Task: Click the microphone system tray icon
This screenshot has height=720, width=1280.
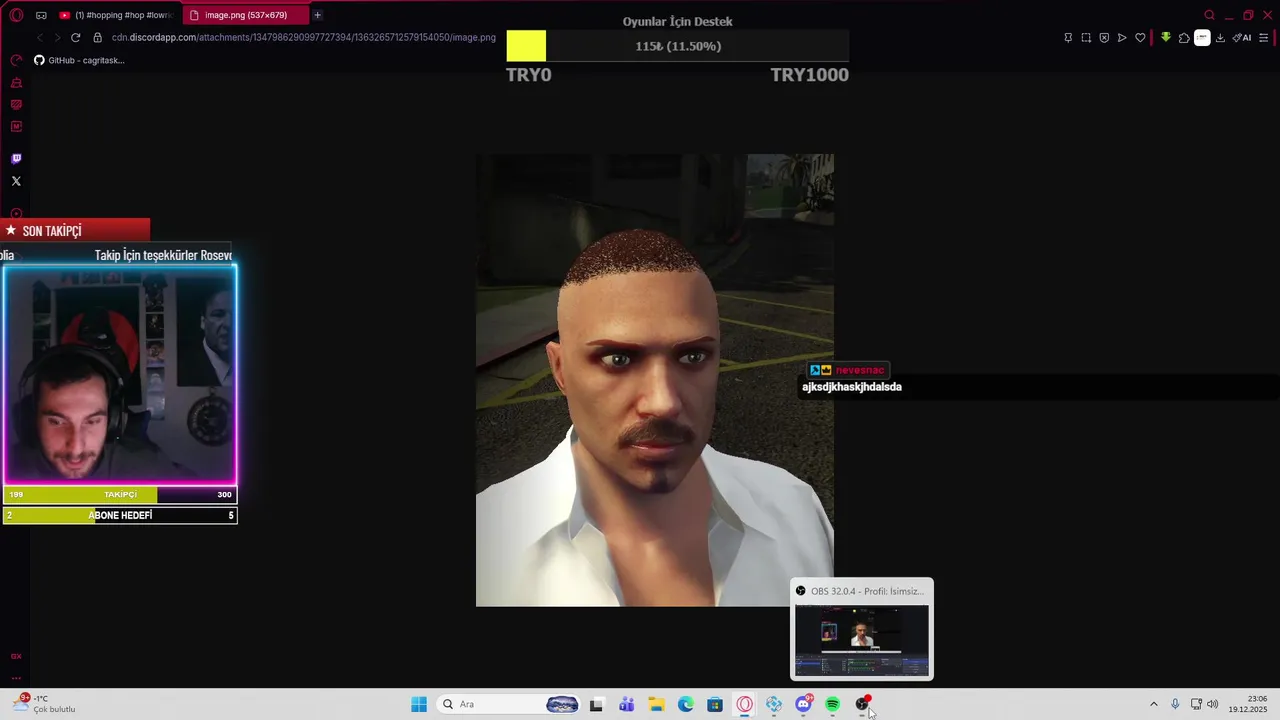Action: tap(1175, 704)
